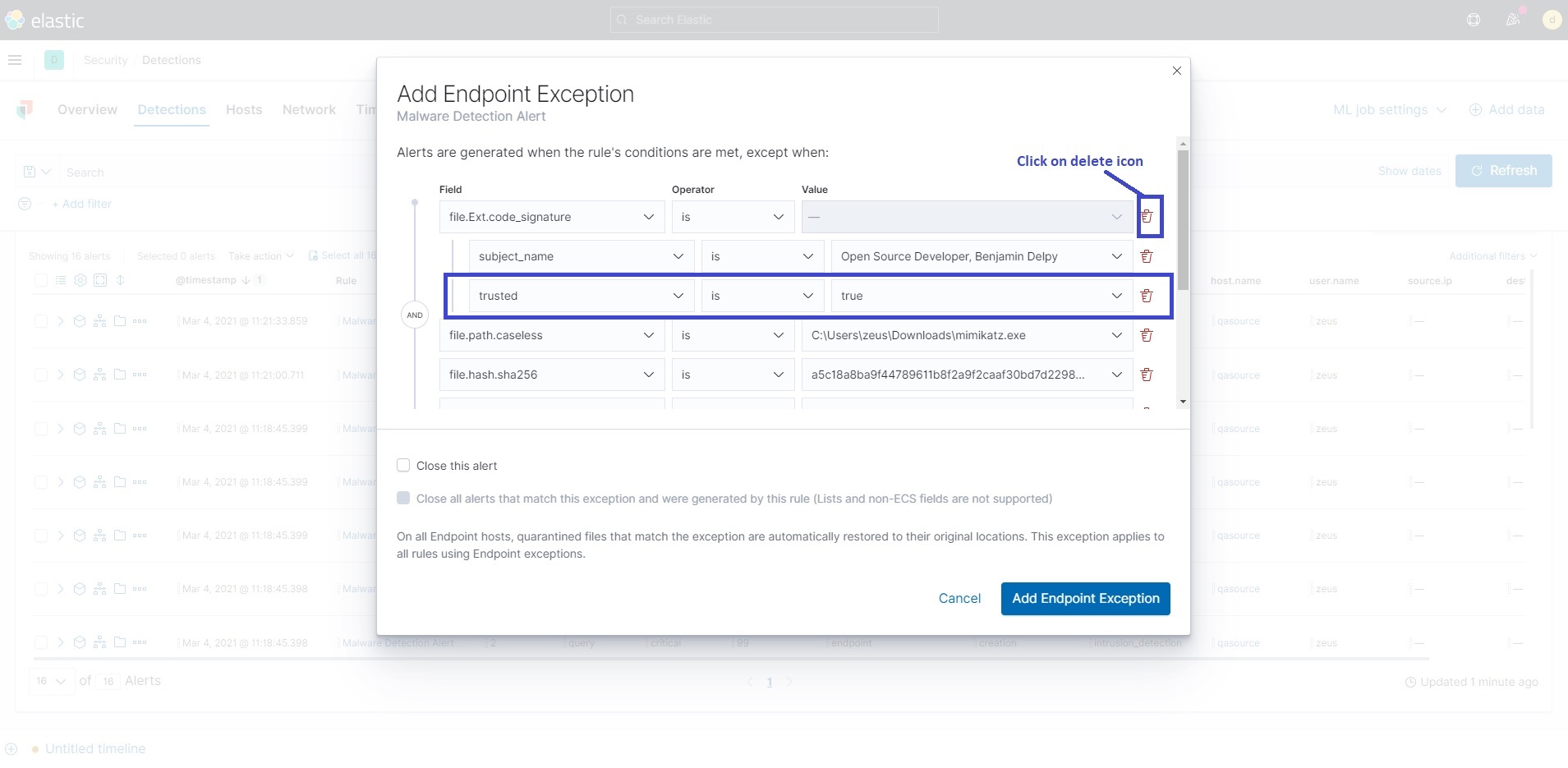
Task: Expand the first alert row chevron
Action: (x=59, y=321)
